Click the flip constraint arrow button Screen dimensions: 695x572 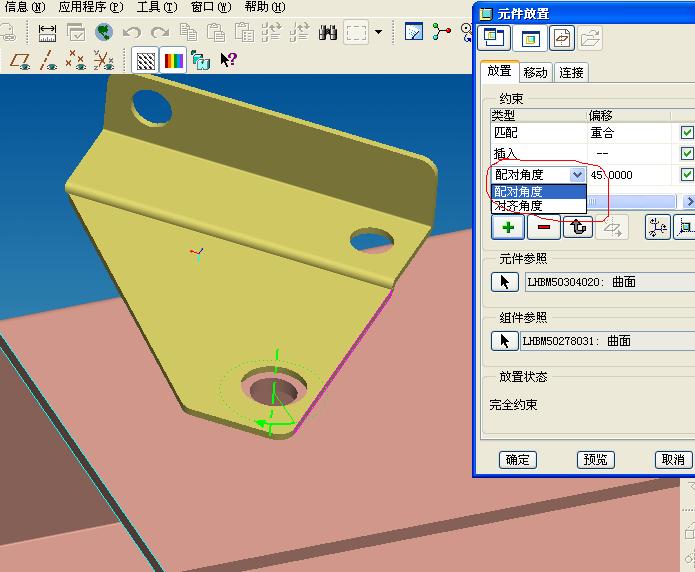(578, 227)
